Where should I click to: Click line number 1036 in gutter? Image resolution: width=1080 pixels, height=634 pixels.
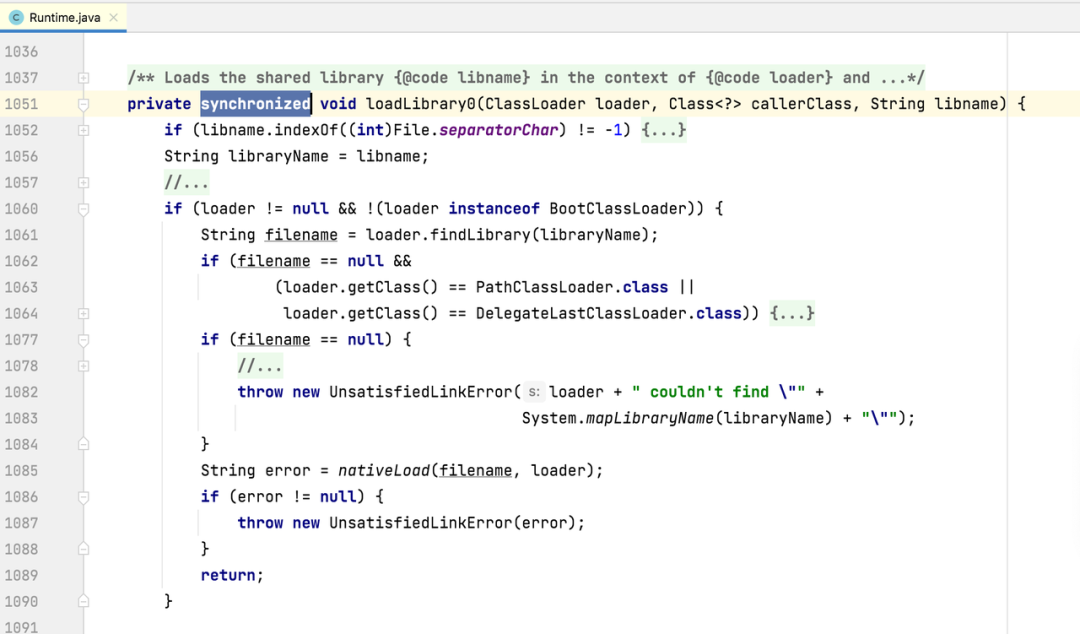pyautogui.click(x=21, y=52)
